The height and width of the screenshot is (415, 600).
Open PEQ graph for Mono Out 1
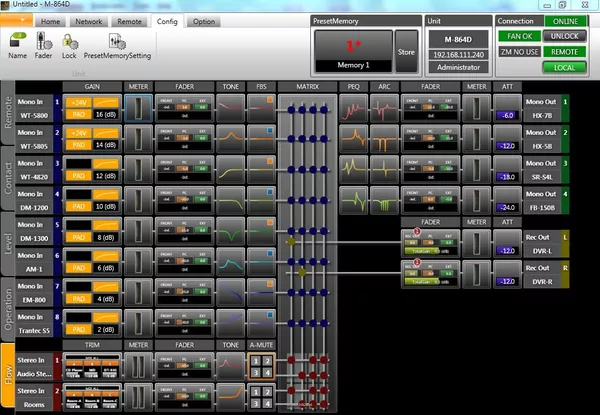(353, 108)
